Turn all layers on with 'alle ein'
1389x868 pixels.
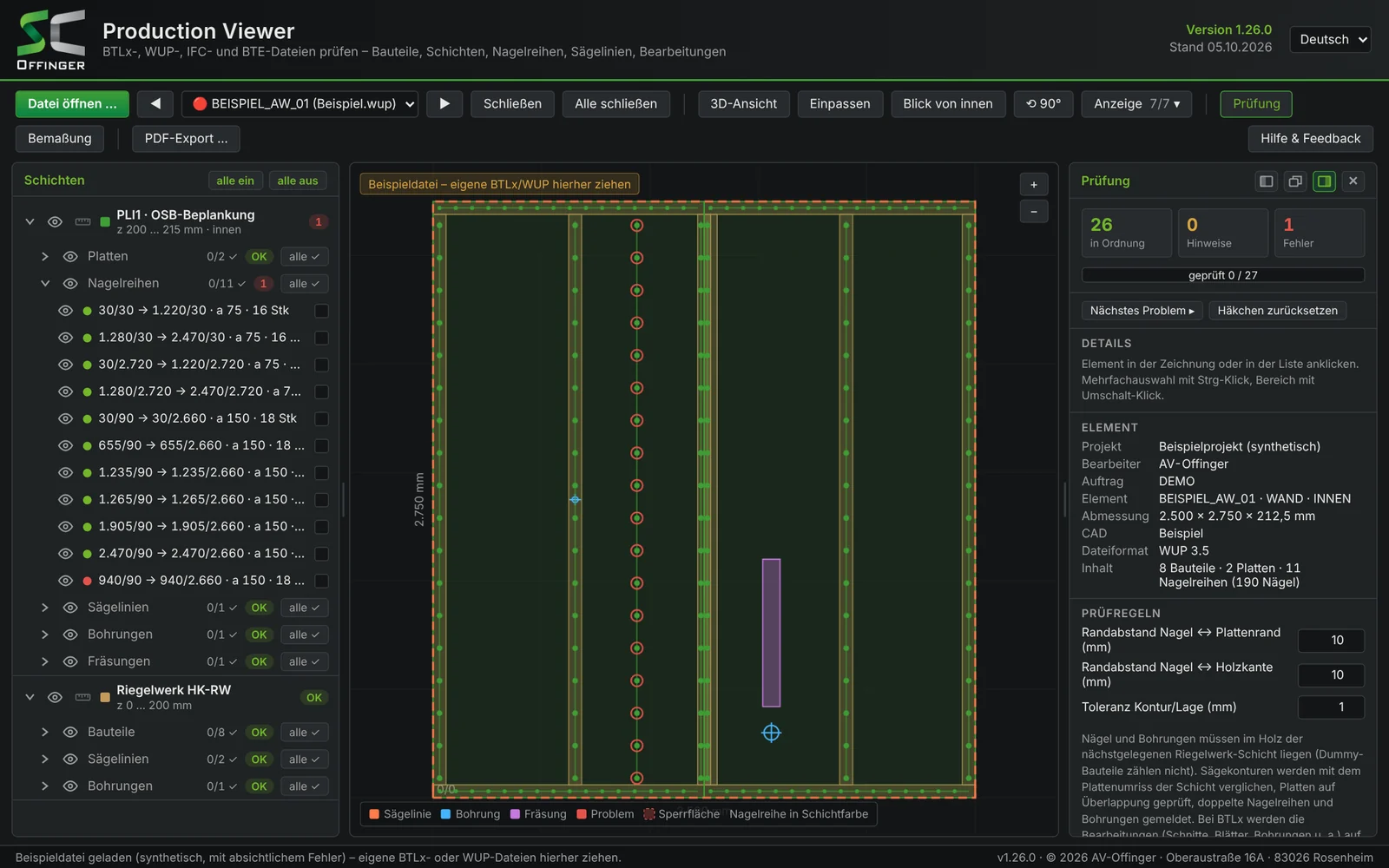[235, 181]
